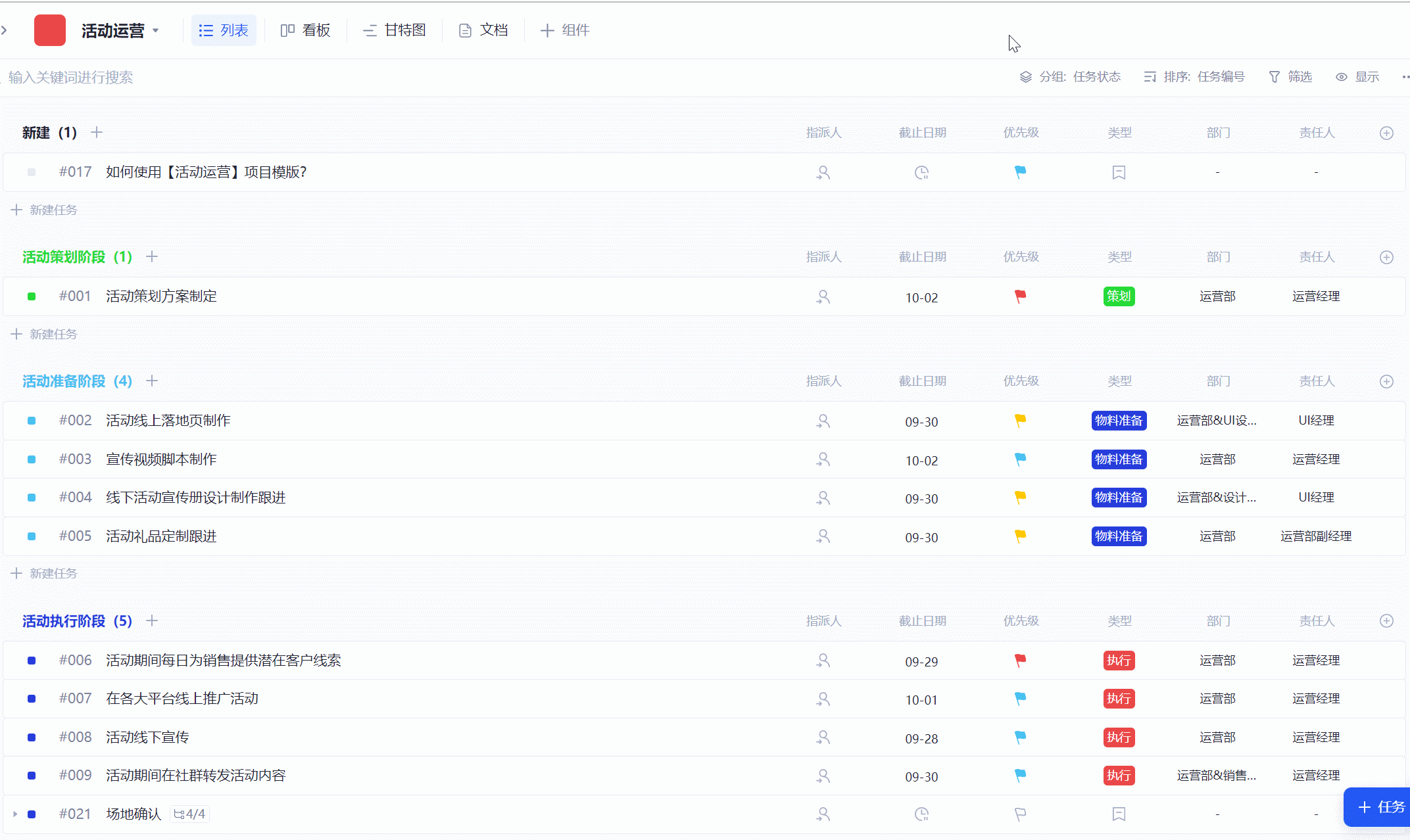Click the red priority flag of task #001
The image size is (1410, 840).
click(x=1020, y=296)
